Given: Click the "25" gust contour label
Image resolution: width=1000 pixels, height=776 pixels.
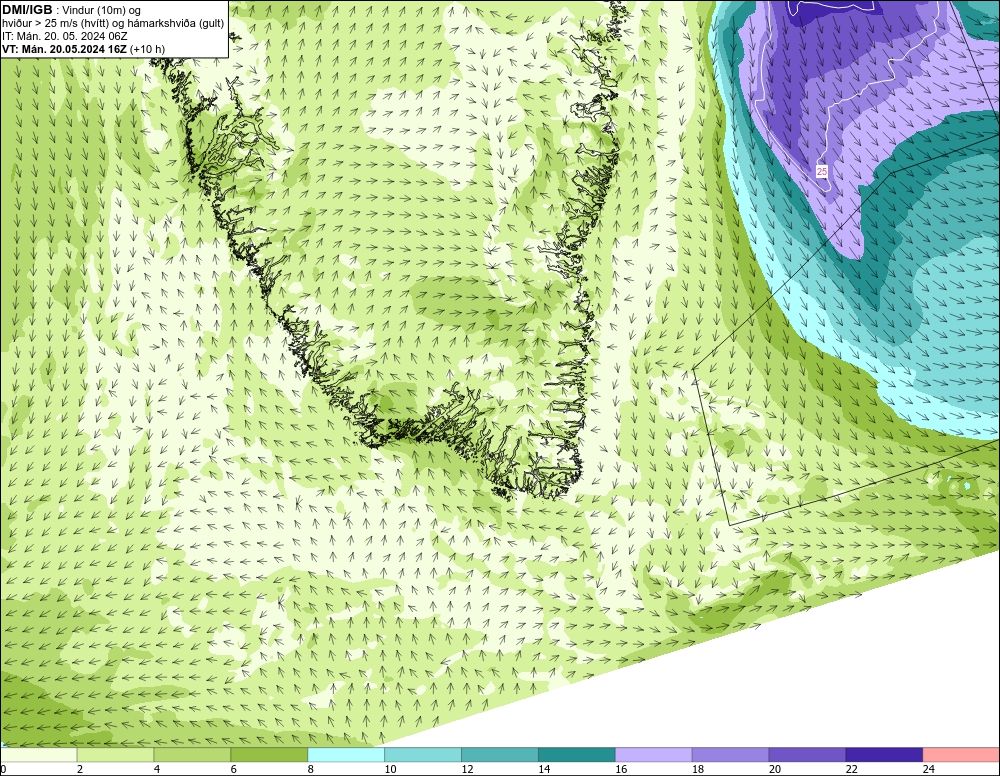Looking at the screenshot, I should pyautogui.click(x=821, y=172).
